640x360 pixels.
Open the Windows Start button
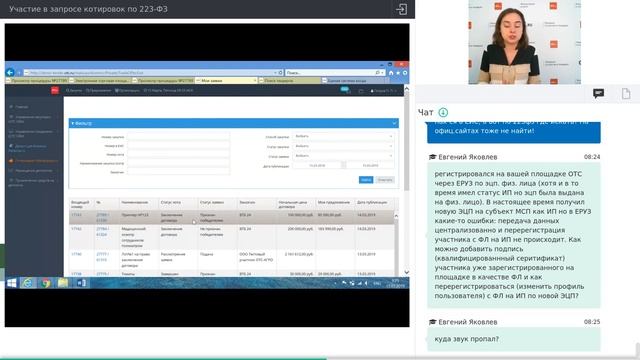pyautogui.click(x=11, y=283)
